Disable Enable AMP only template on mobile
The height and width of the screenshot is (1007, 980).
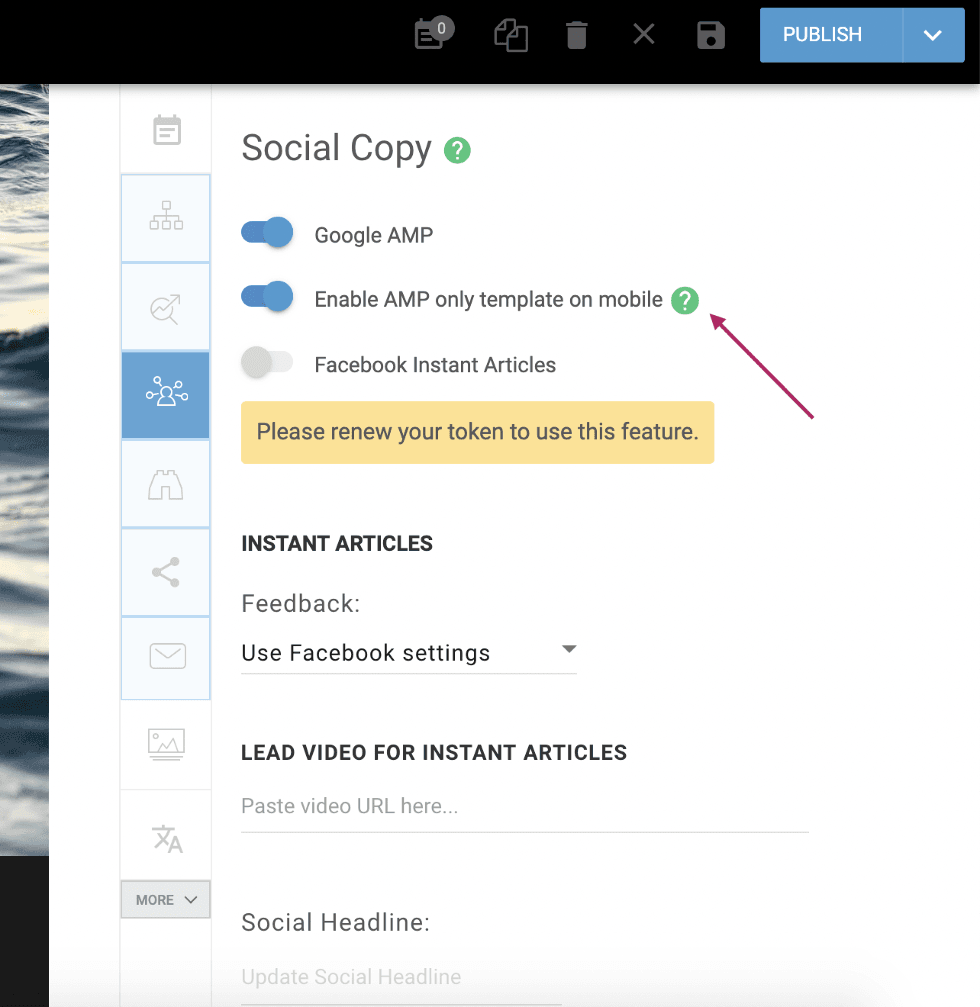pyautogui.click(x=267, y=297)
